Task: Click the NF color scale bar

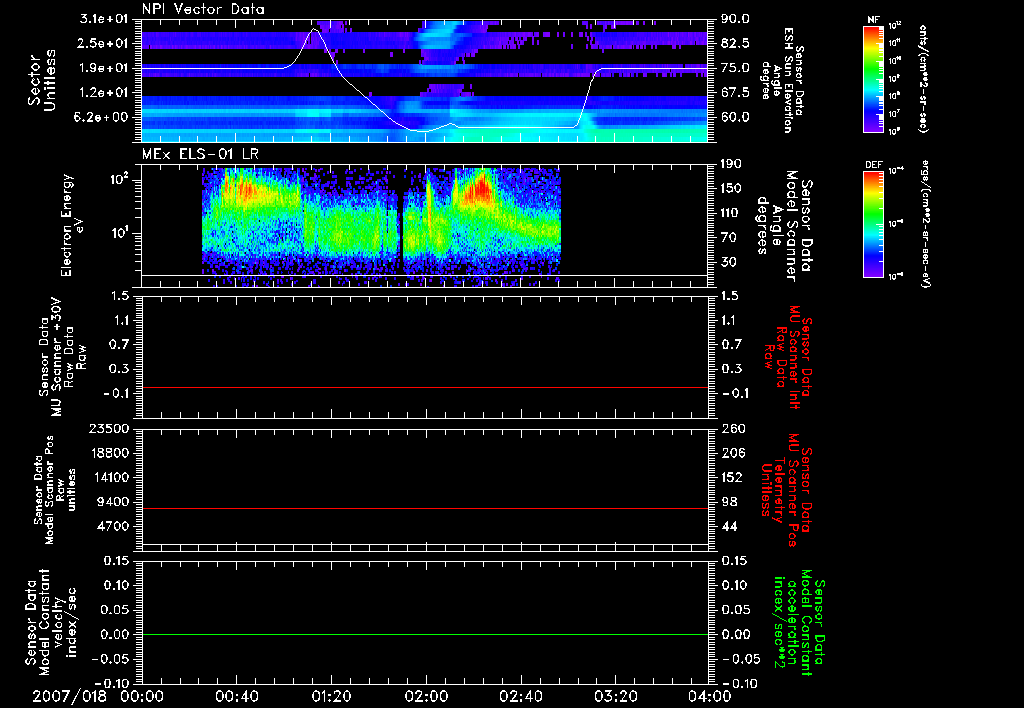Action: pyautogui.click(x=873, y=79)
